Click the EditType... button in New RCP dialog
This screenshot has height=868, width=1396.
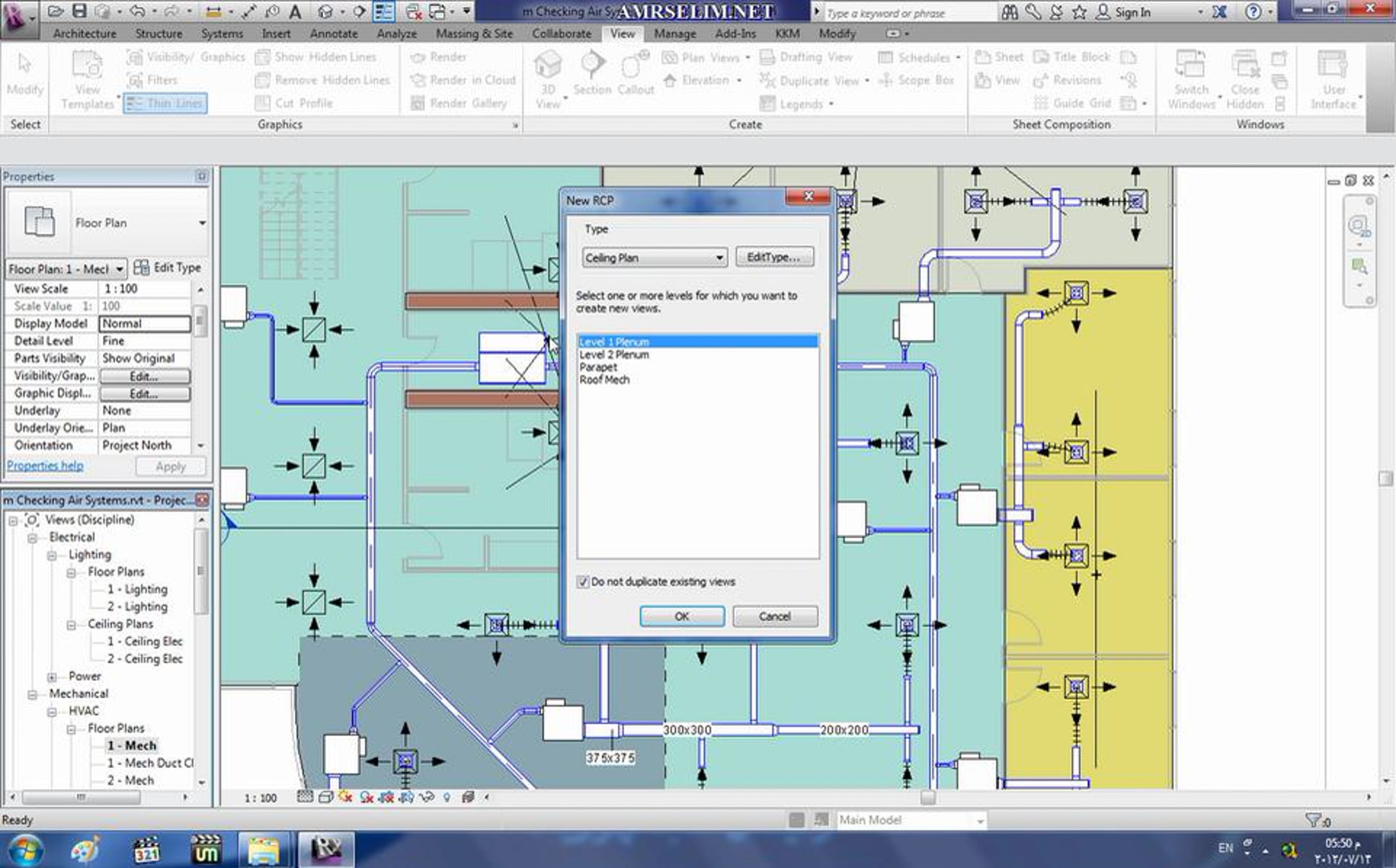click(774, 257)
